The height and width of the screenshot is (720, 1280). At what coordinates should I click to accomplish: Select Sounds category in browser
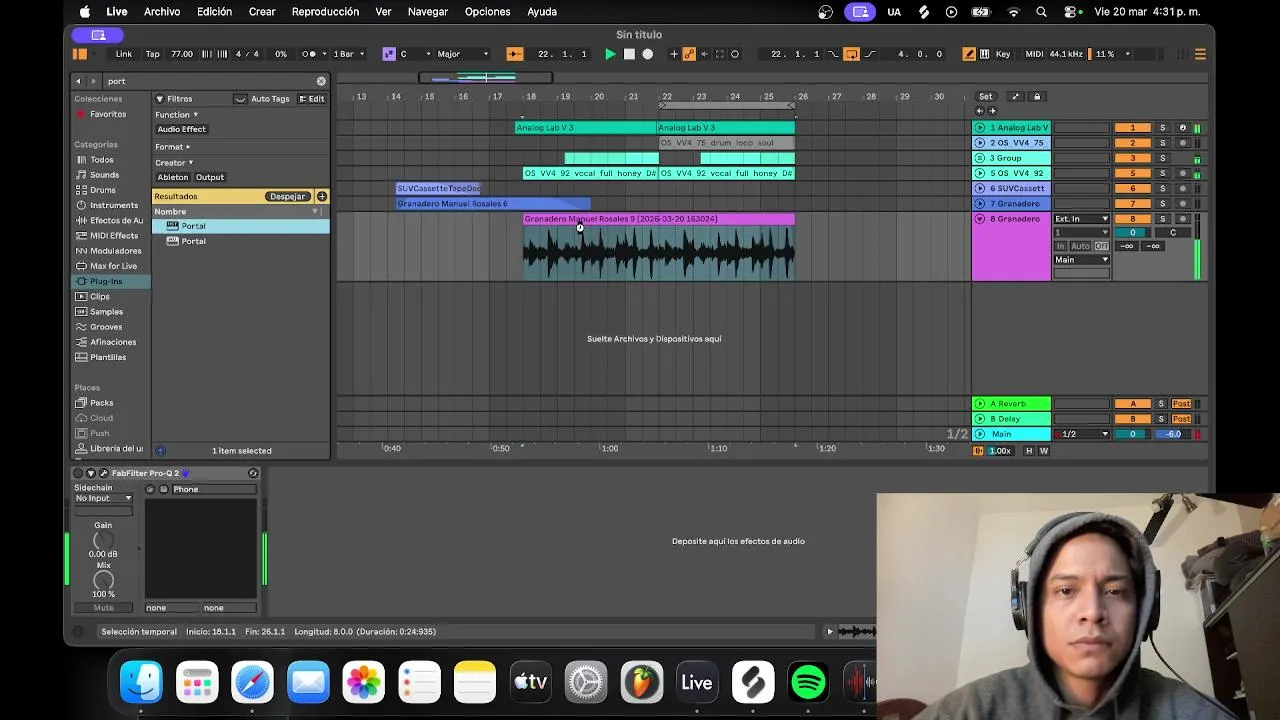[104, 175]
